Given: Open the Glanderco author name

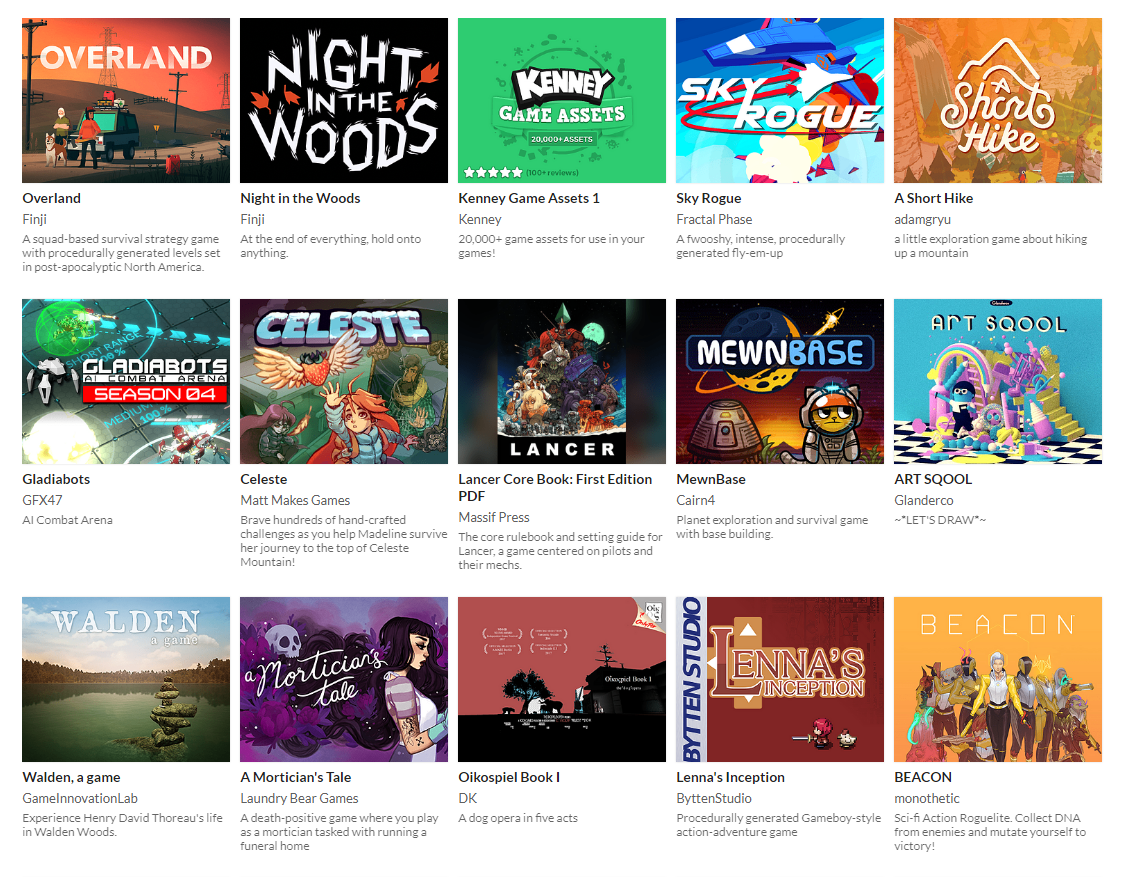Looking at the screenshot, I should point(924,500).
